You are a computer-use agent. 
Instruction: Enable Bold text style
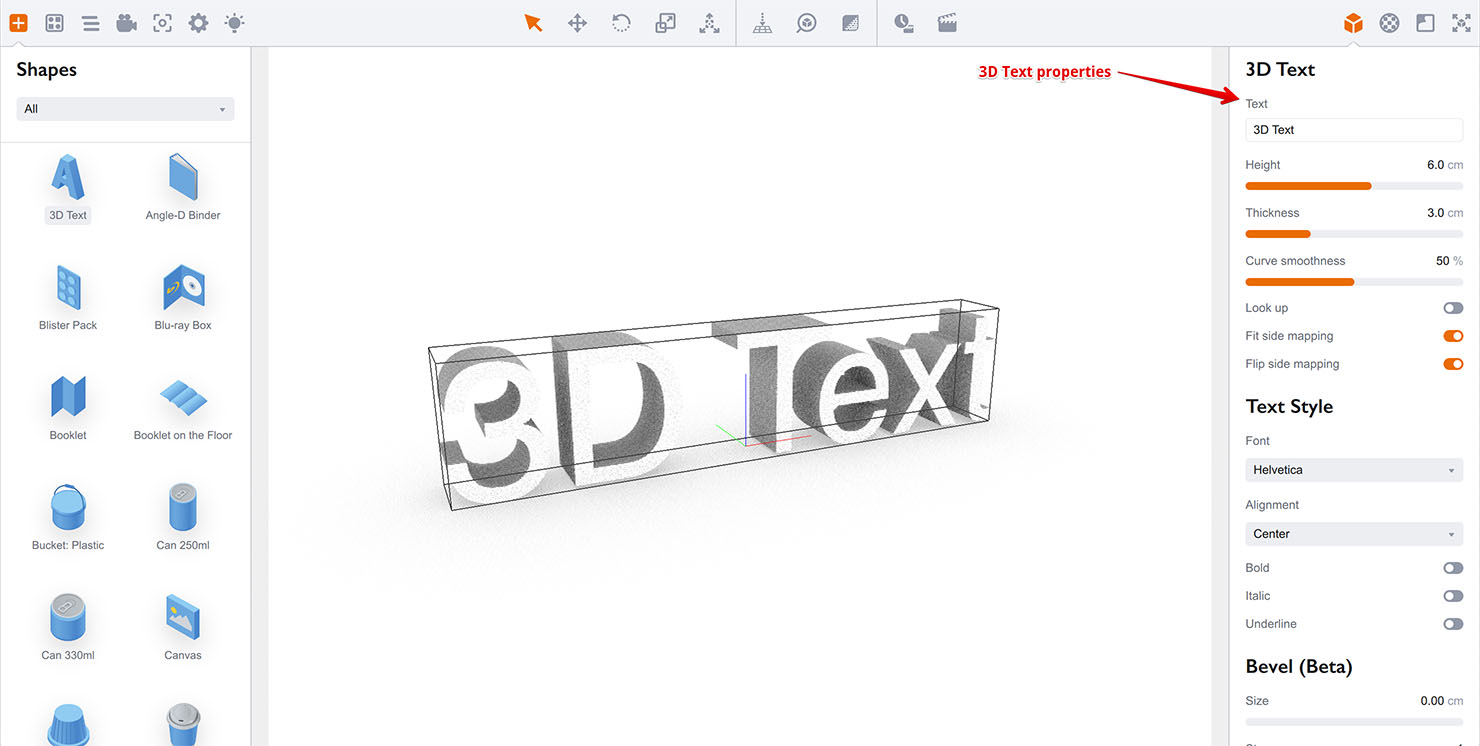(1452, 567)
